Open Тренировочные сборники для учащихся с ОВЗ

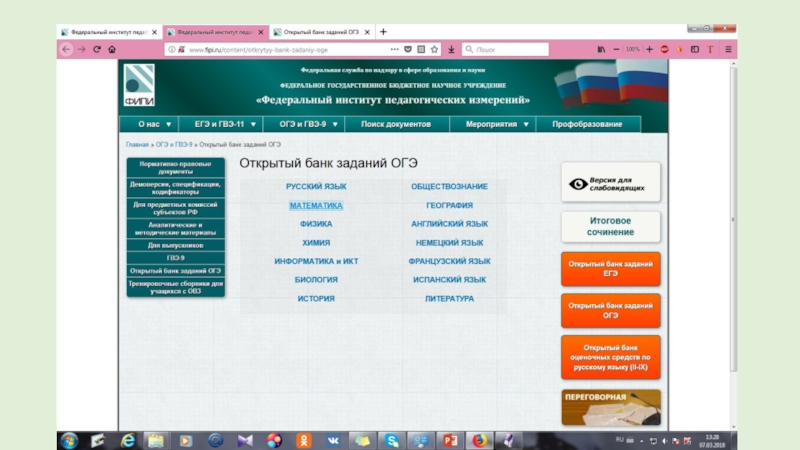coord(176,287)
